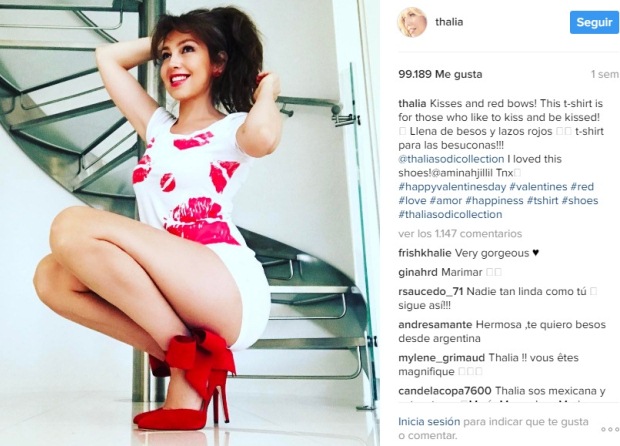Open commenter ginahrd's profile
The width and height of the screenshot is (620, 446).
pos(418,272)
